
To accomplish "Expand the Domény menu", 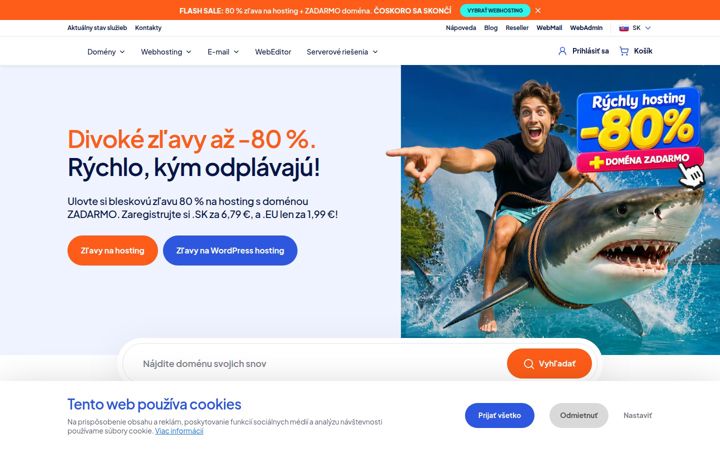I will click(106, 52).
